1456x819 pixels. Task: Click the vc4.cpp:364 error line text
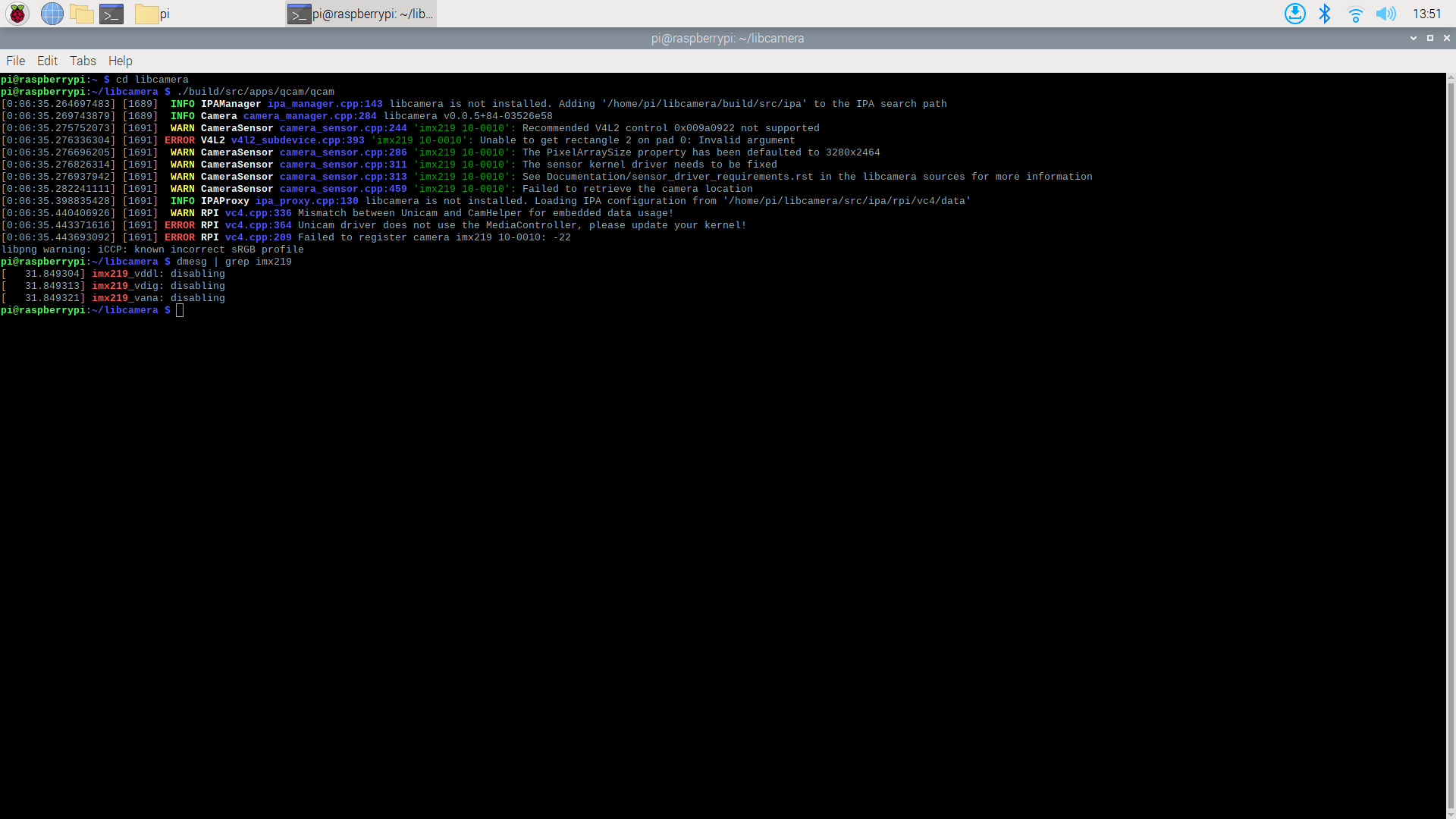(x=259, y=224)
